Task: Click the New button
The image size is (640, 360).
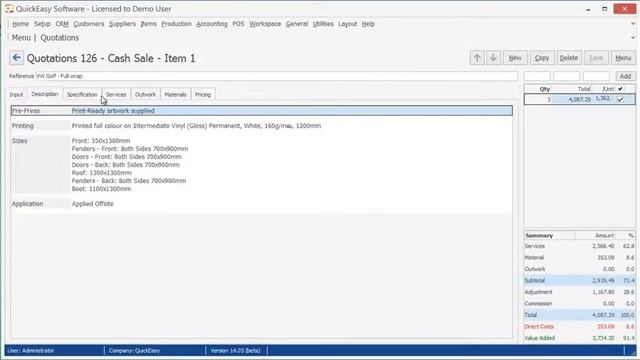Action: (515, 58)
